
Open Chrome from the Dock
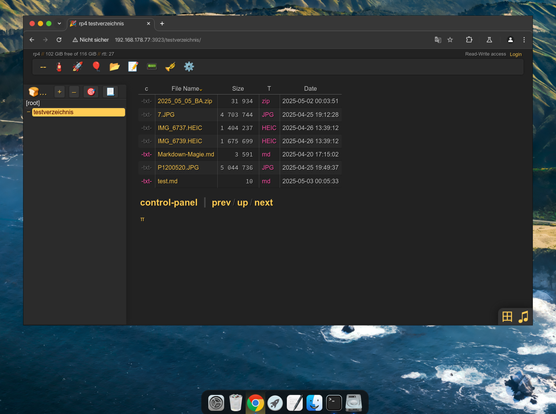coord(255,403)
